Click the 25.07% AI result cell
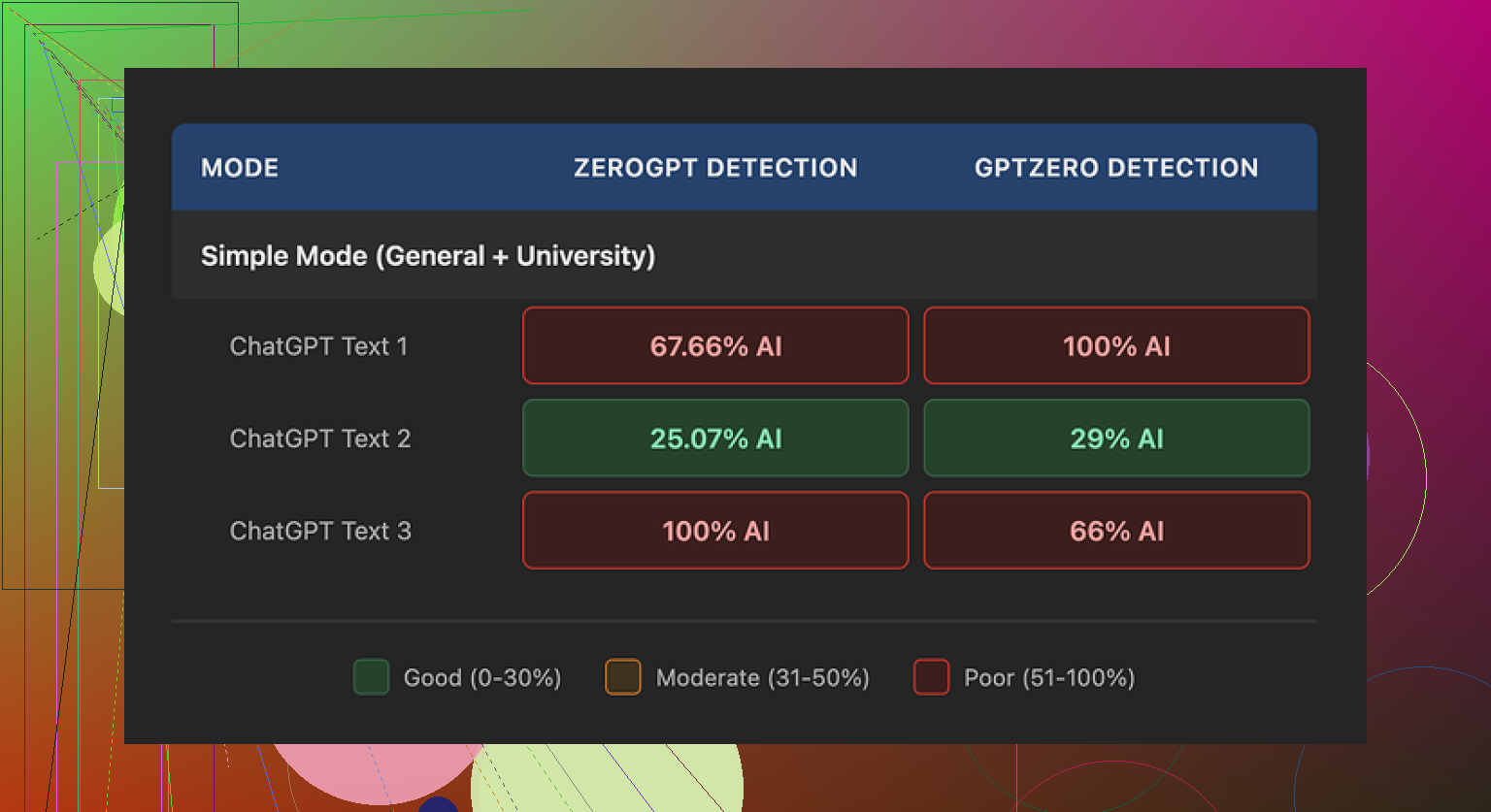Viewport: 1491px width, 812px height. (715, 438)
